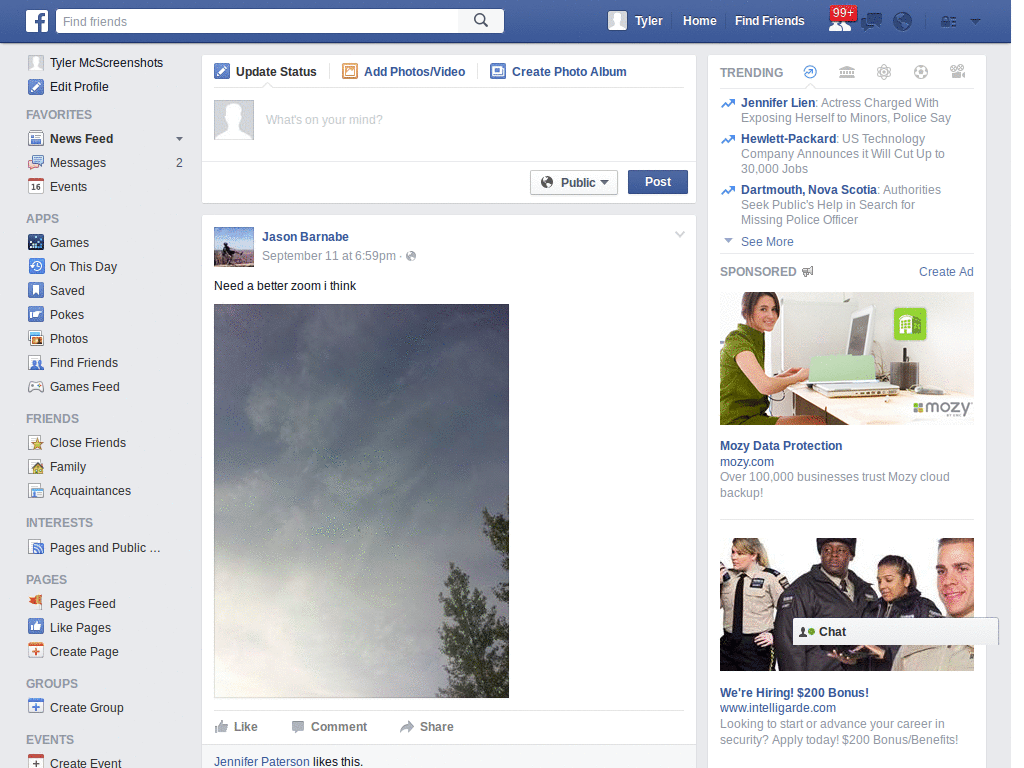
Task: Click the Pages and Public icon
Action: coord(36,547)
